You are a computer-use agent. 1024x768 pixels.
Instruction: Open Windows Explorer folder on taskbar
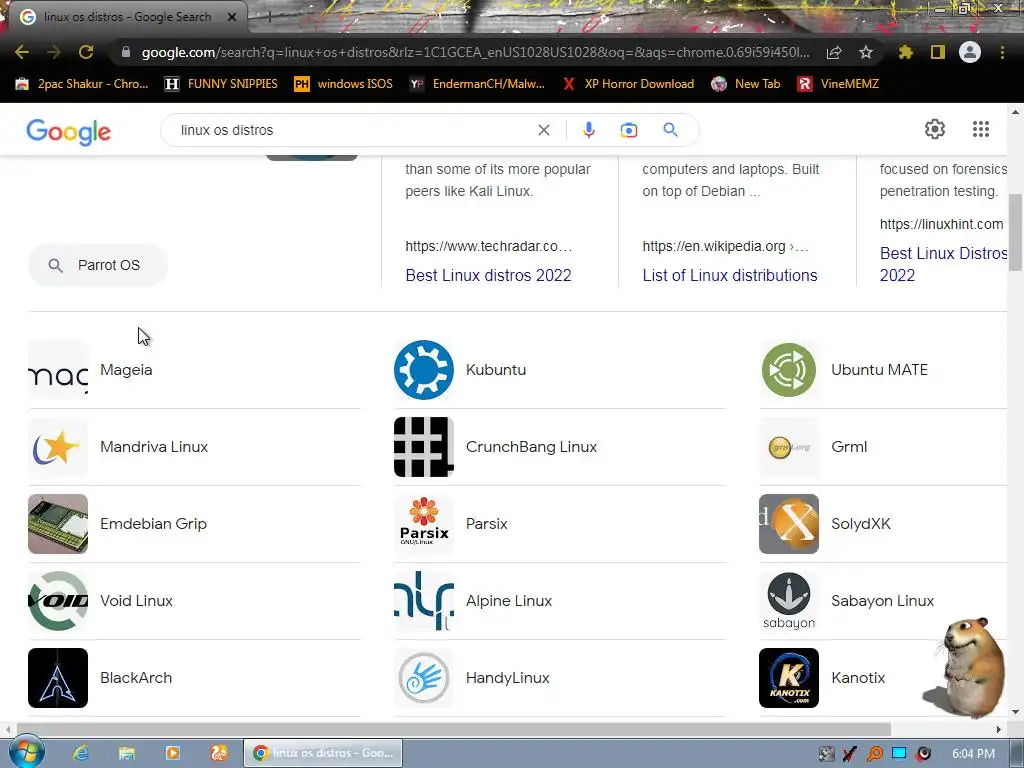127,753
